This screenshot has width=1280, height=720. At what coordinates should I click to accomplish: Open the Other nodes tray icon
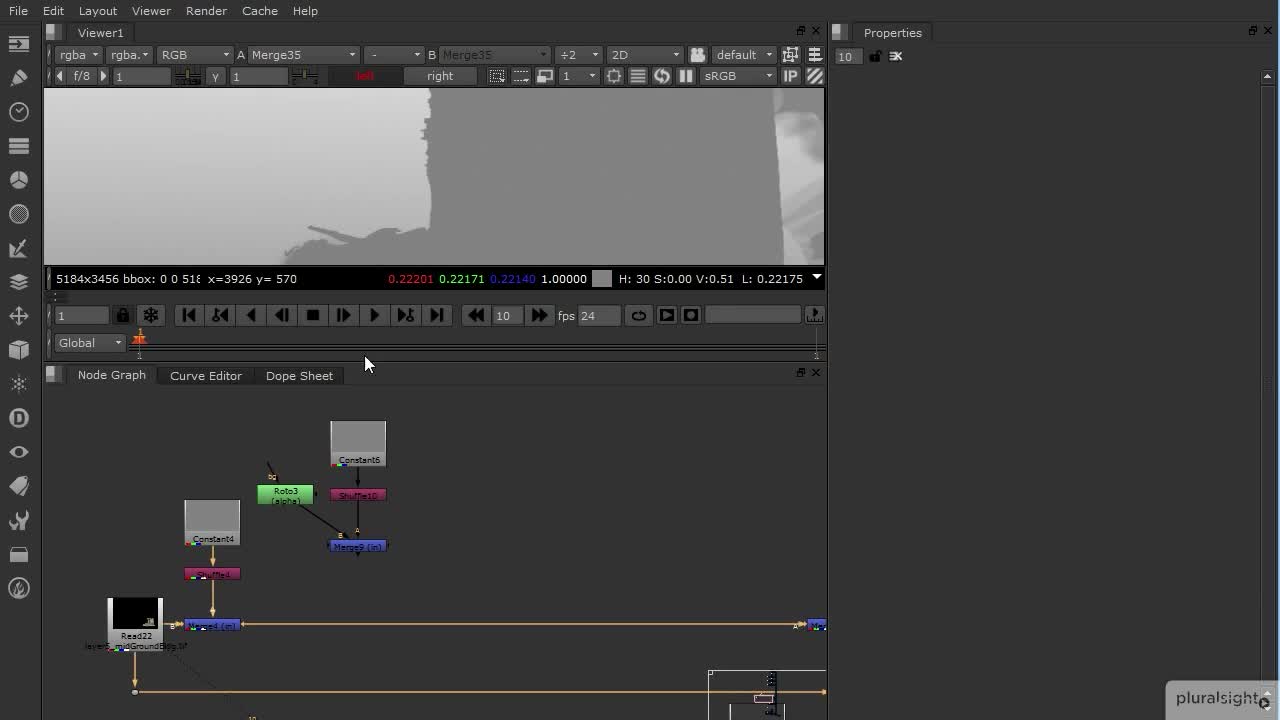(x=19, y=554)
